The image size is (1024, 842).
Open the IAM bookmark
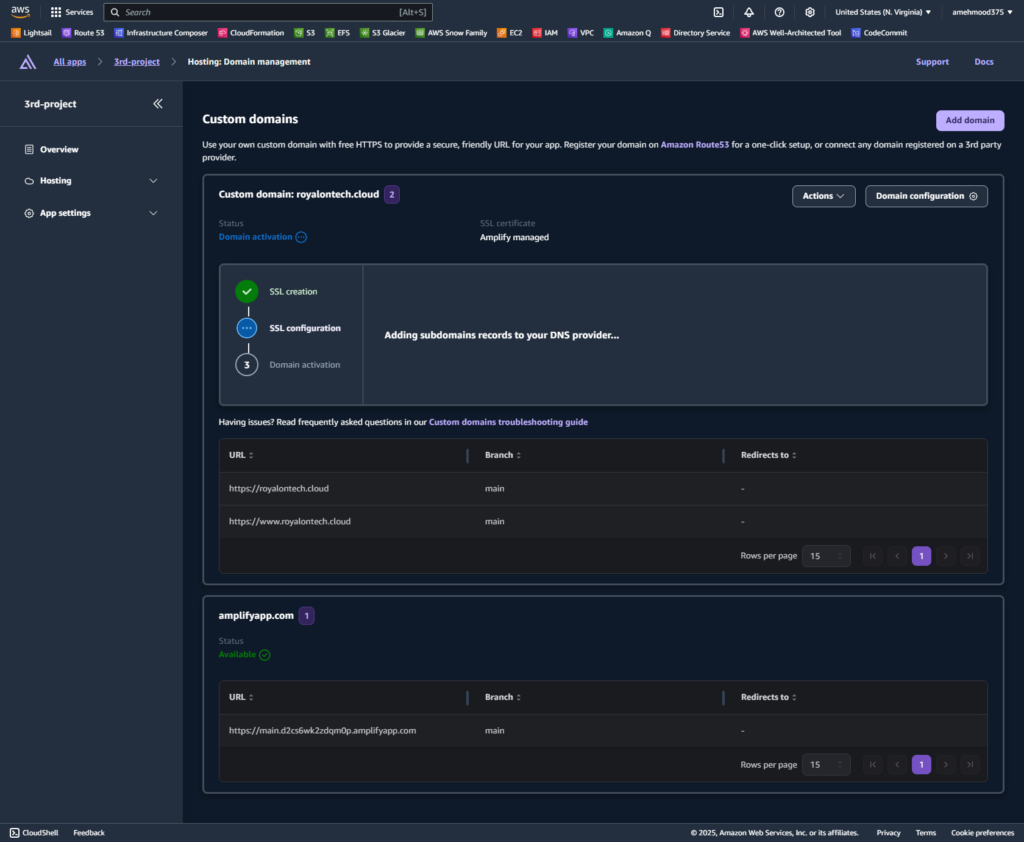(545, 33)
